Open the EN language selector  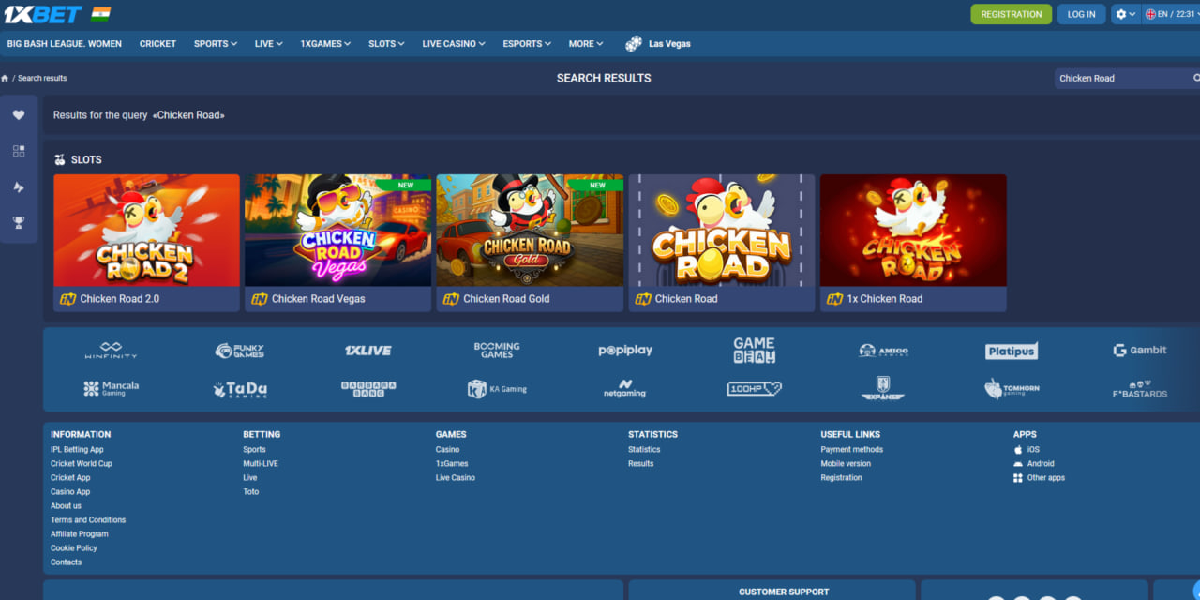[1167, 14]
